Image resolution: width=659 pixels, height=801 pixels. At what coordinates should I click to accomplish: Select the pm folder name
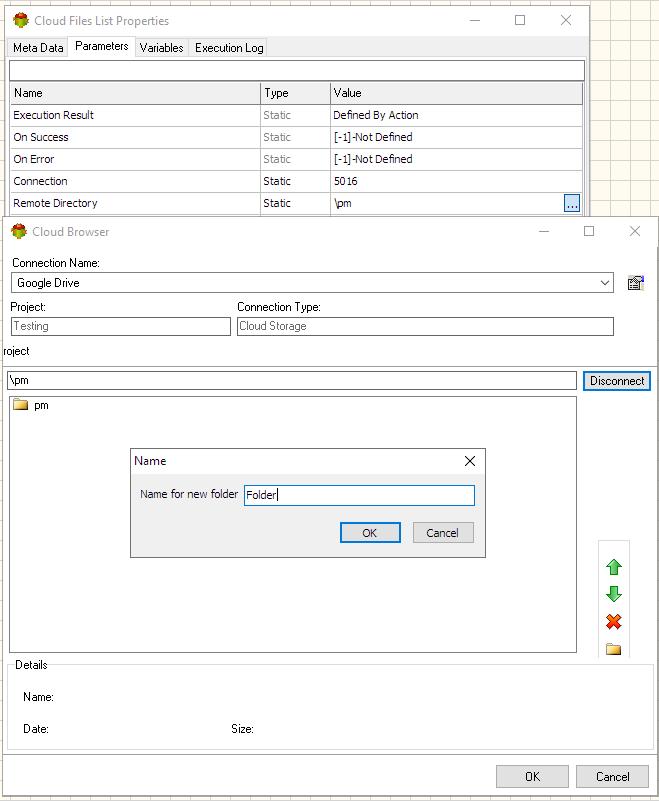click(41, 405)
